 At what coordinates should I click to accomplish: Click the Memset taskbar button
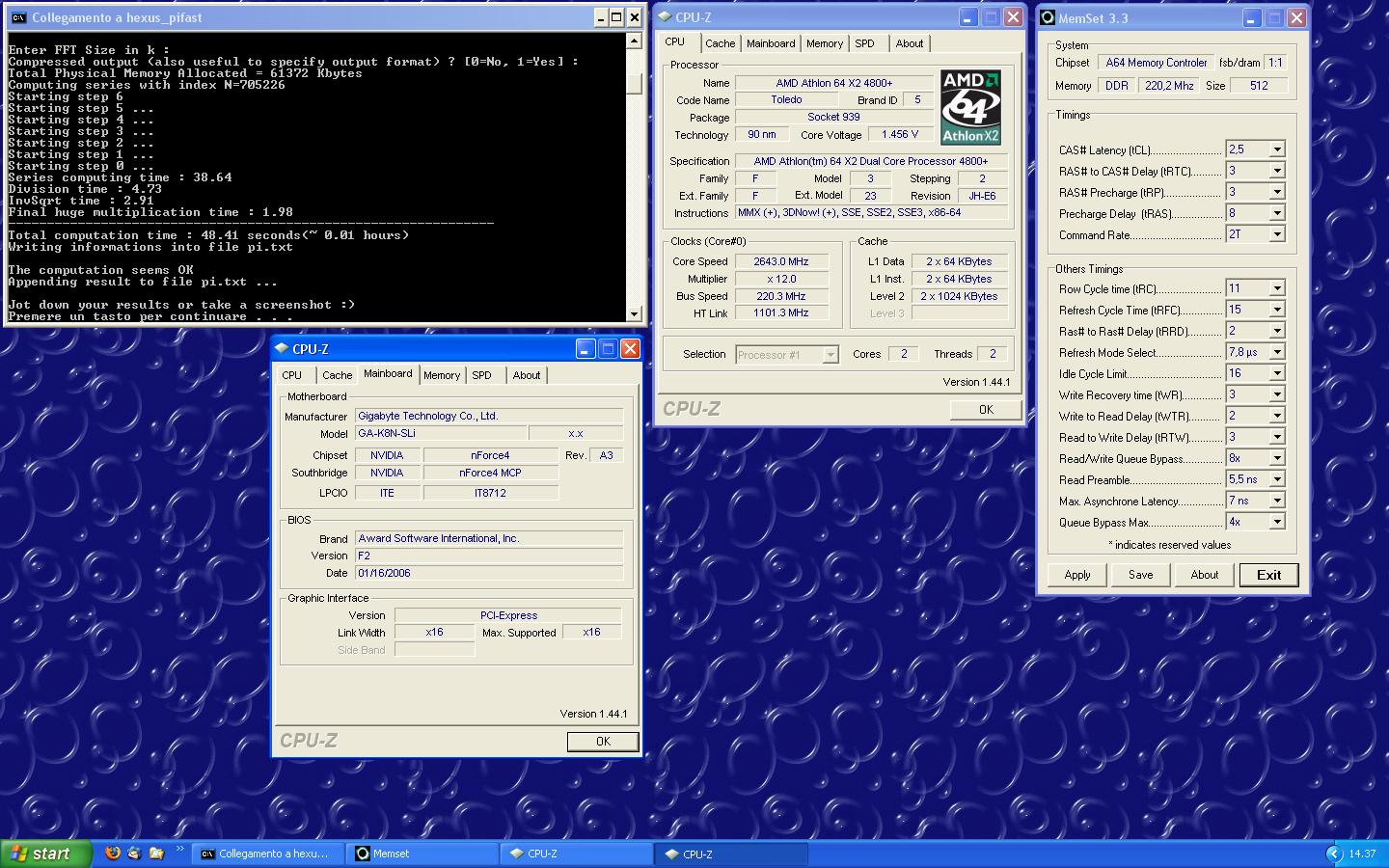[x=422, y=854]
